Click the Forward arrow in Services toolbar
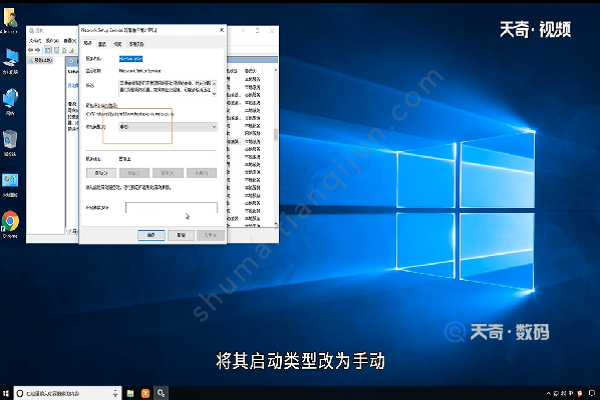Screen dimensions: 600x400 pos(38,50)
